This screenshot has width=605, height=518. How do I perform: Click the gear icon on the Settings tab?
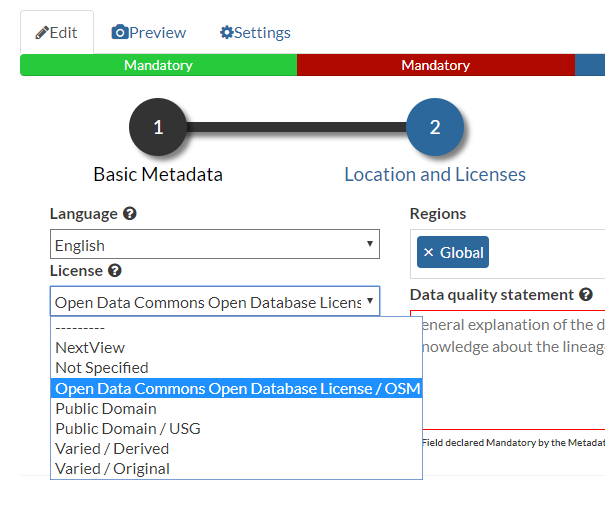point(226,32)
